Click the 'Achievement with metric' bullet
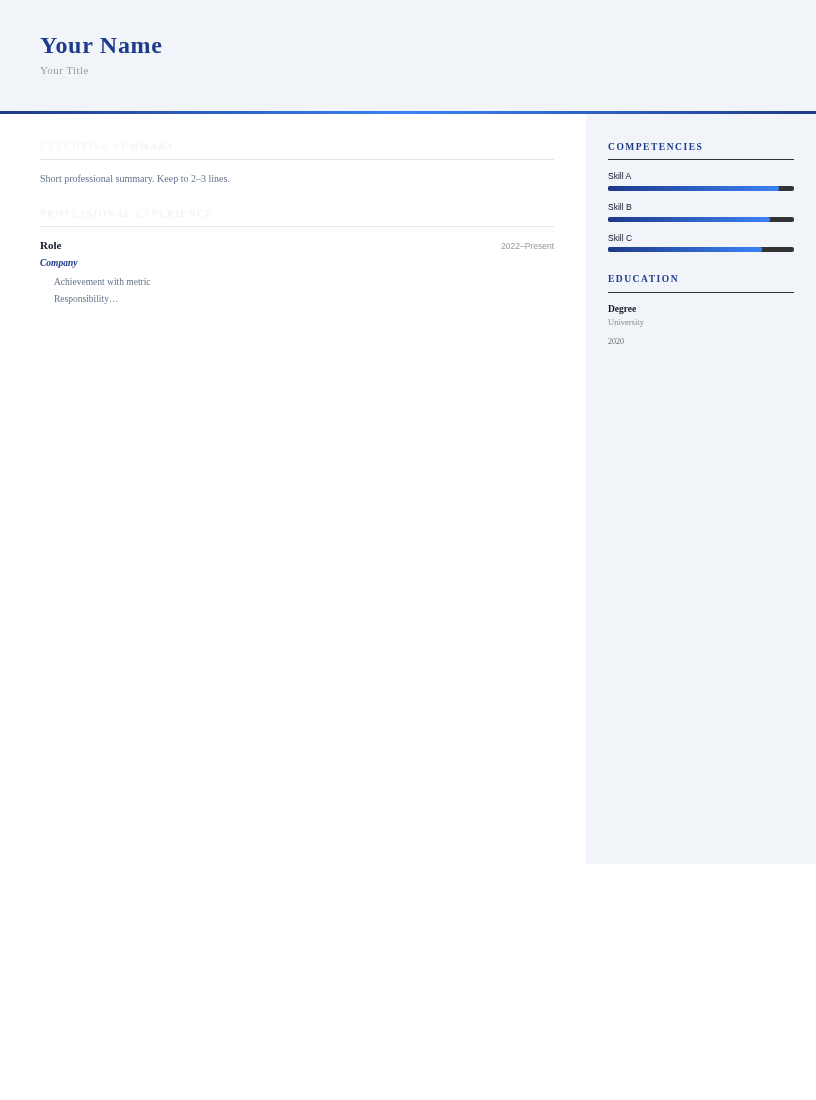 pyautogui.click(x=102, y=282)
